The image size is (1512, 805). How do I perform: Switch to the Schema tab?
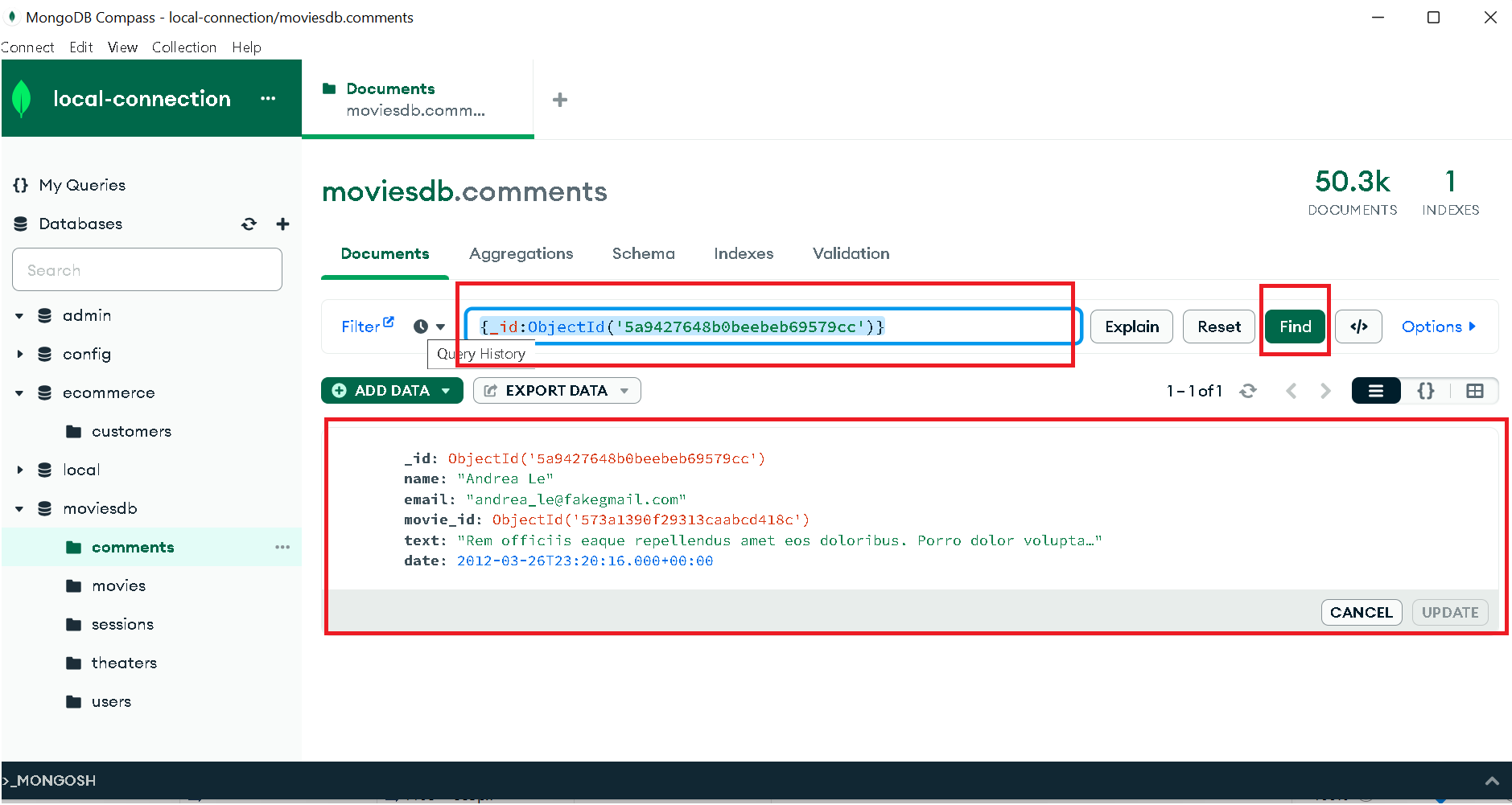tap(644, 254)
